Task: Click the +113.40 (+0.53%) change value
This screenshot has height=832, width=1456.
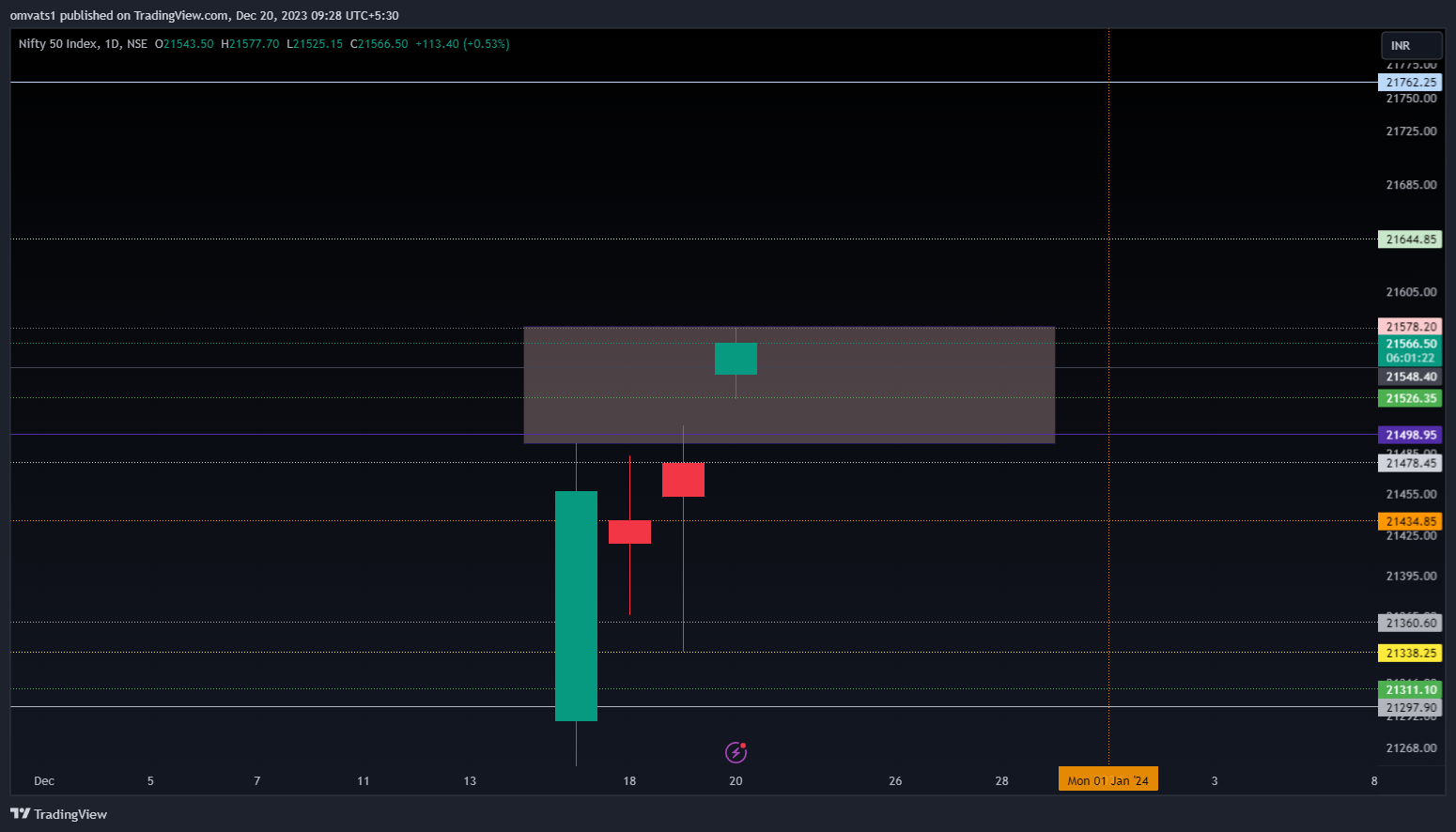Action: pyautogui.click(x=462, y=44)
